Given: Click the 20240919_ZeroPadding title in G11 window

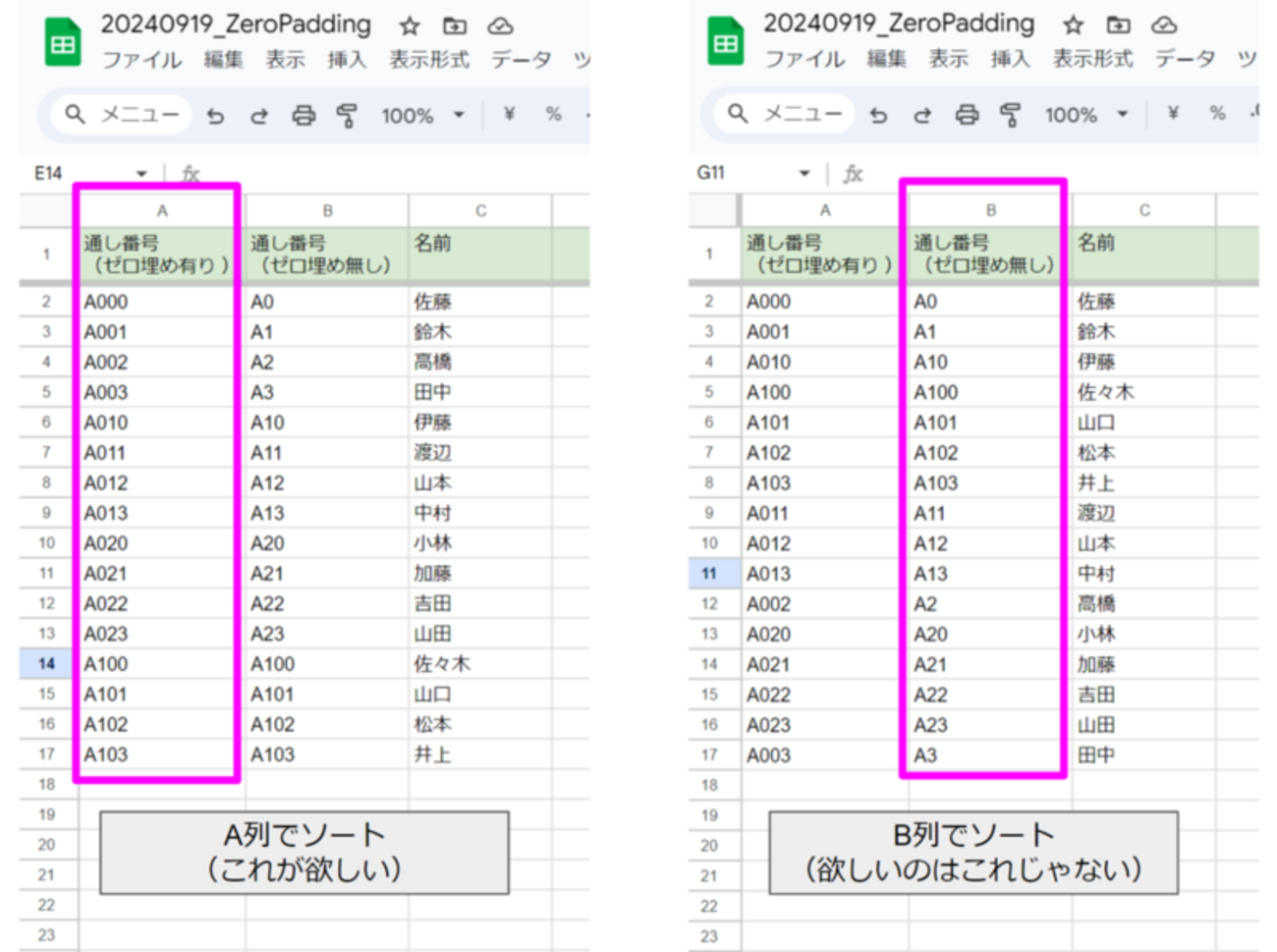Looking at the screenshot, I should click(x=899, y=24).
